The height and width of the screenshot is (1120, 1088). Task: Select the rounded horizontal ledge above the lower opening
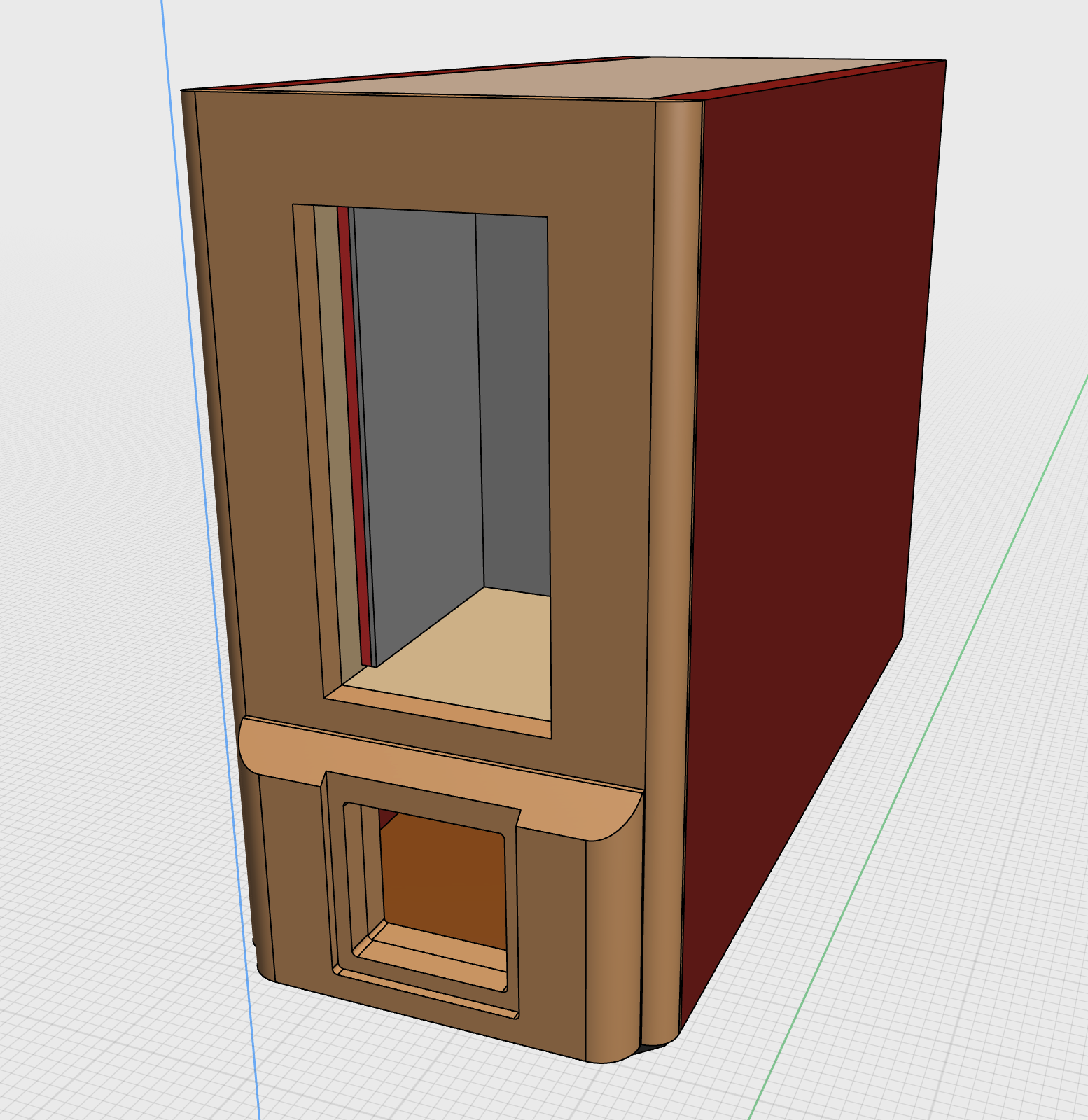[441, 777]
